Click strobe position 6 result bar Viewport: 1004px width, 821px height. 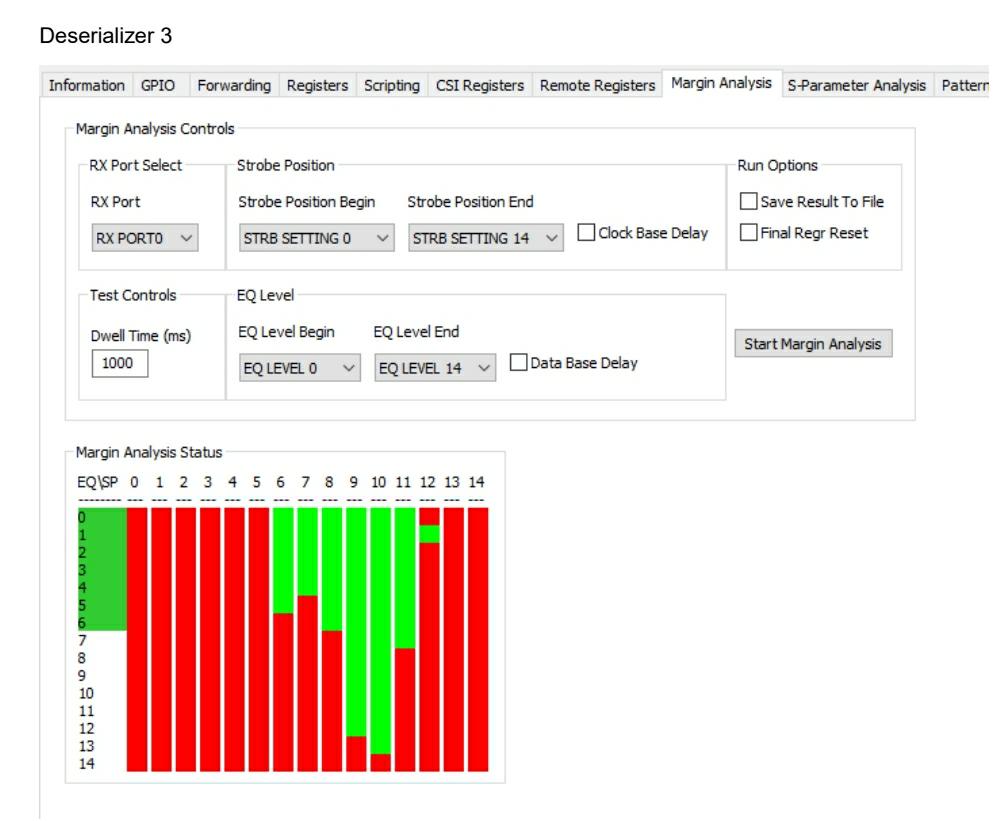click(x=283, y=639)
